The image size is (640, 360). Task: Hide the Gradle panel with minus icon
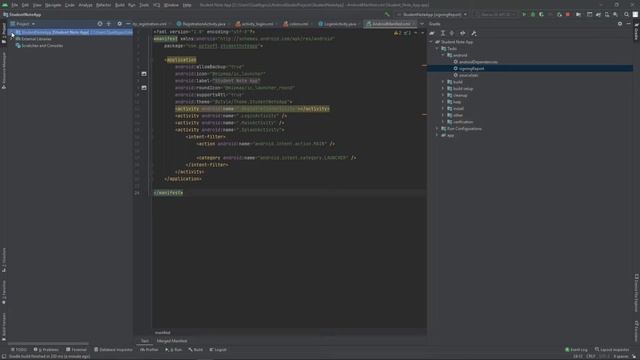tap(629, 24)
